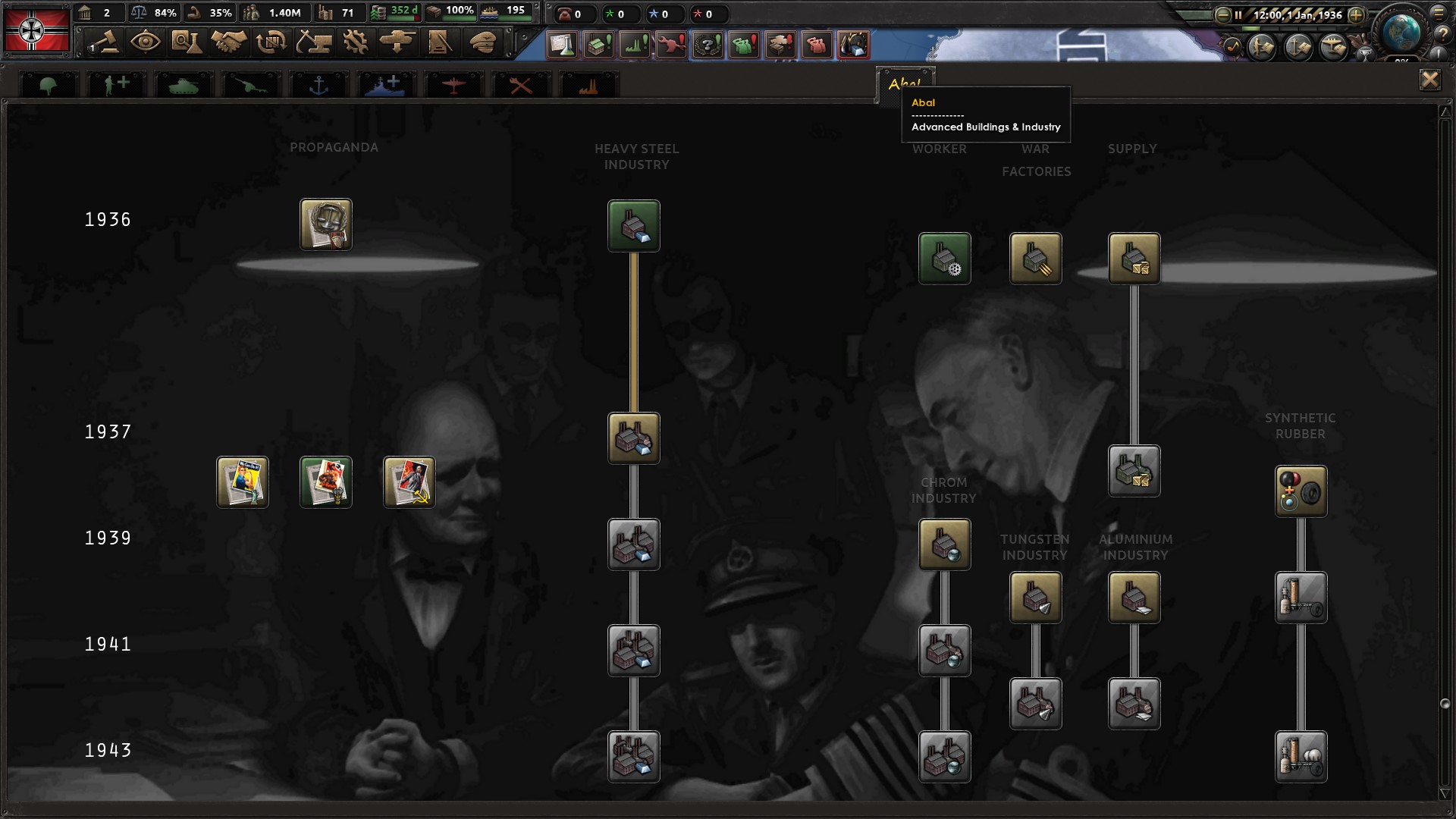Select first Chrom Industry technology

(x=945, y=544)
